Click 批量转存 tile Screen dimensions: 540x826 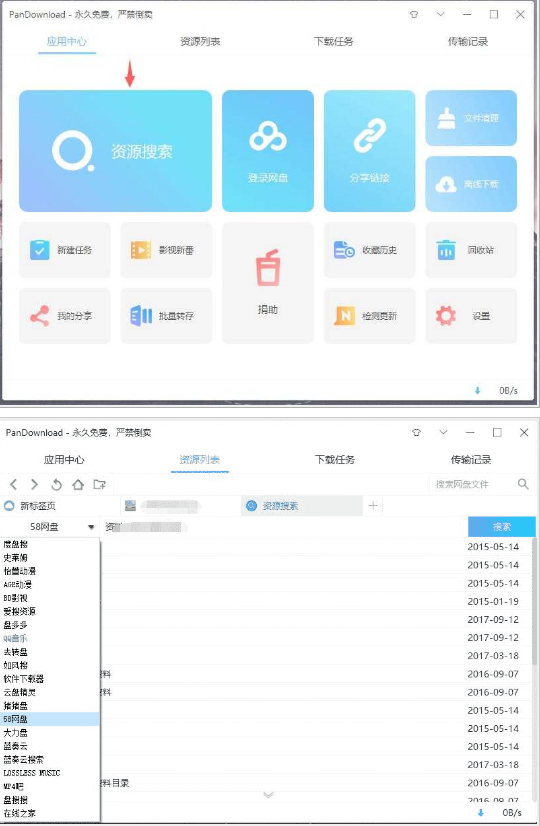[166, 316]
